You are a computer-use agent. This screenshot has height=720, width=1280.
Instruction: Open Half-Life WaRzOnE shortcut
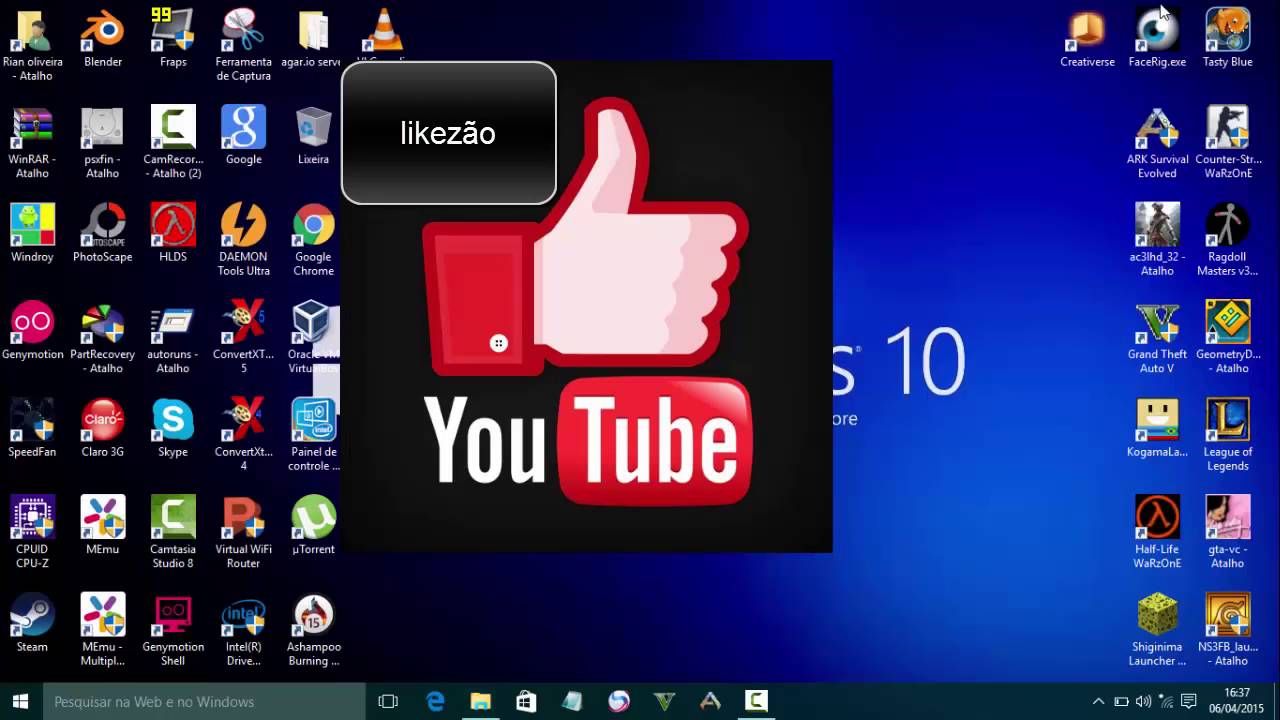coord(1157,532)
